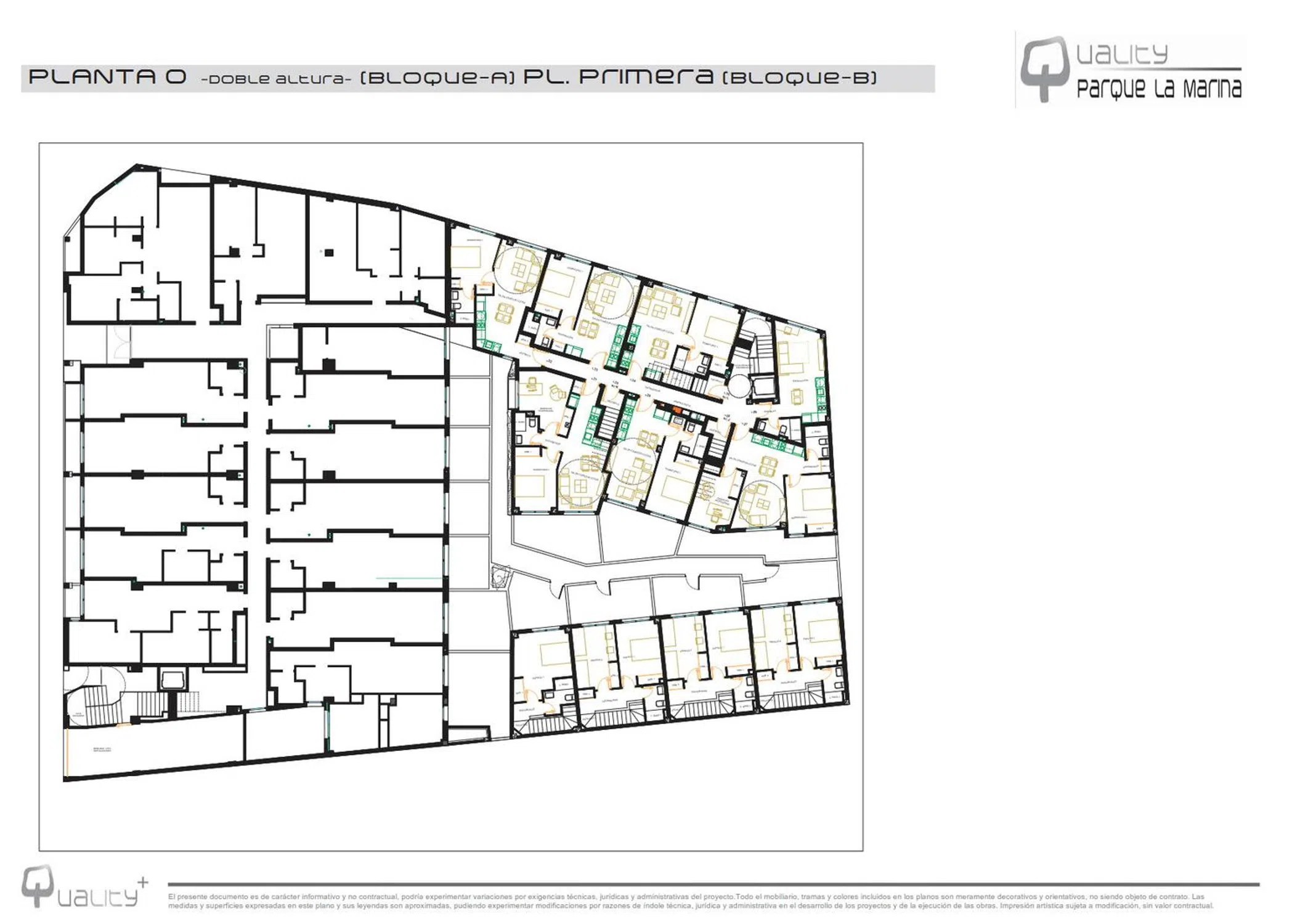Viewport: 1308px width, 924px height.
Task: Click the 'PLANTA 0' title text
Action: pos(108,78)
